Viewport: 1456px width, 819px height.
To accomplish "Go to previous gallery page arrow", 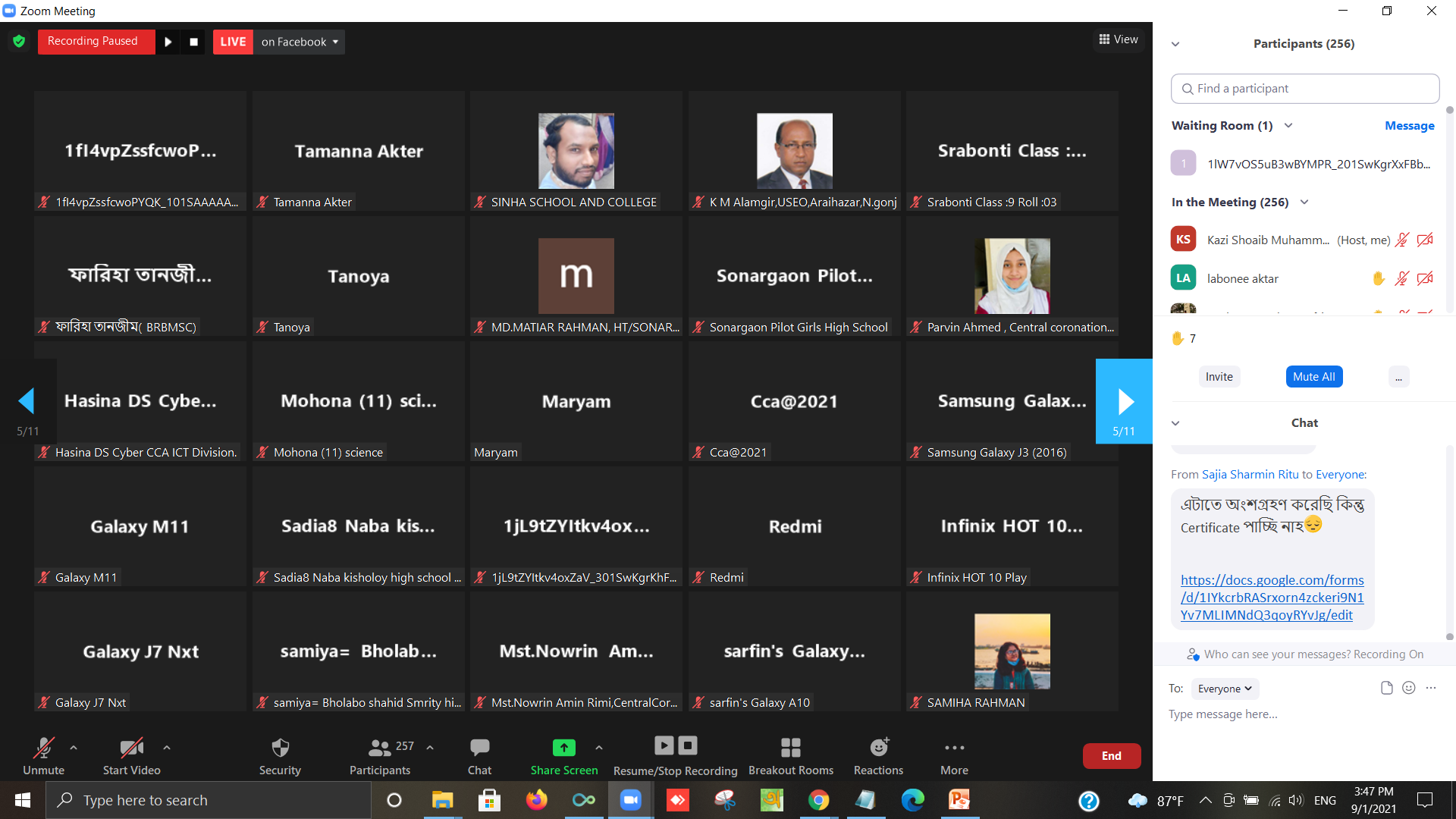I will pos(27,401).
